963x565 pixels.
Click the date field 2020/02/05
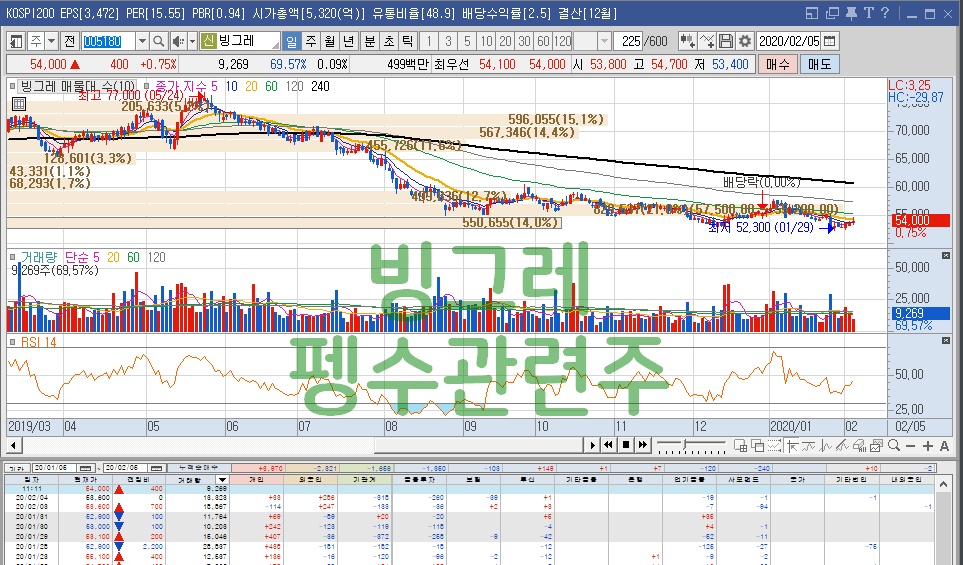pyautogui.click(x=789, y=41)
